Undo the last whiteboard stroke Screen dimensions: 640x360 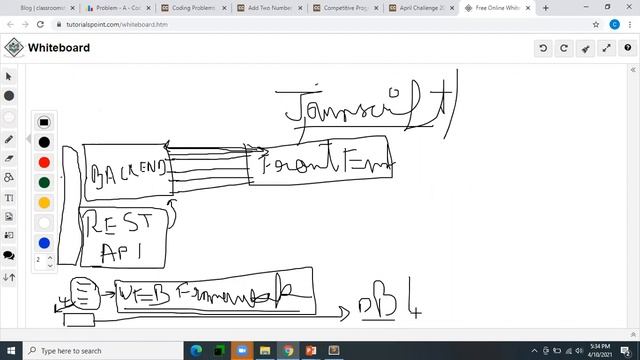543,48
